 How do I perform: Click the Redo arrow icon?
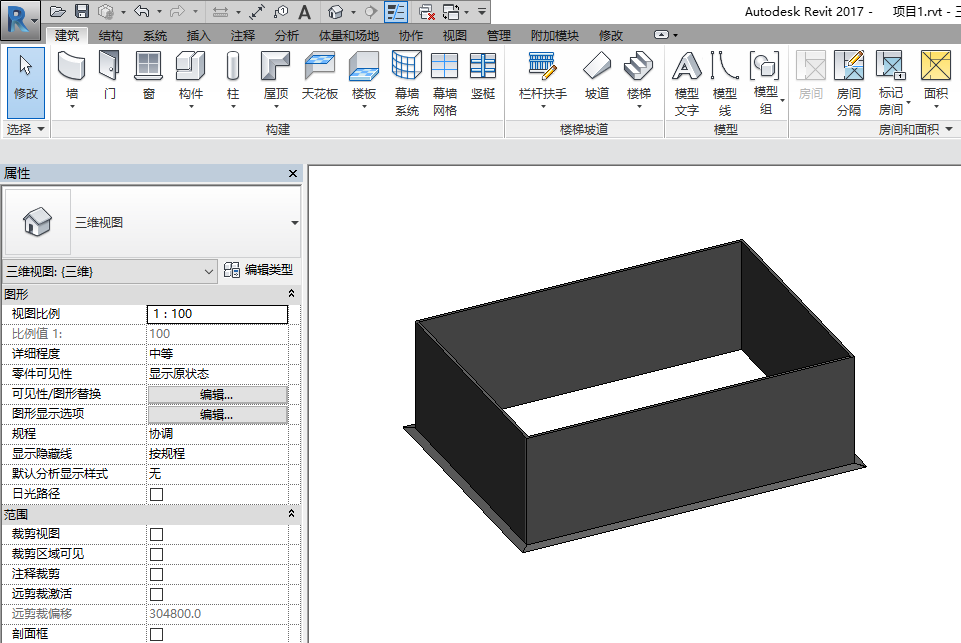[177, 11]
